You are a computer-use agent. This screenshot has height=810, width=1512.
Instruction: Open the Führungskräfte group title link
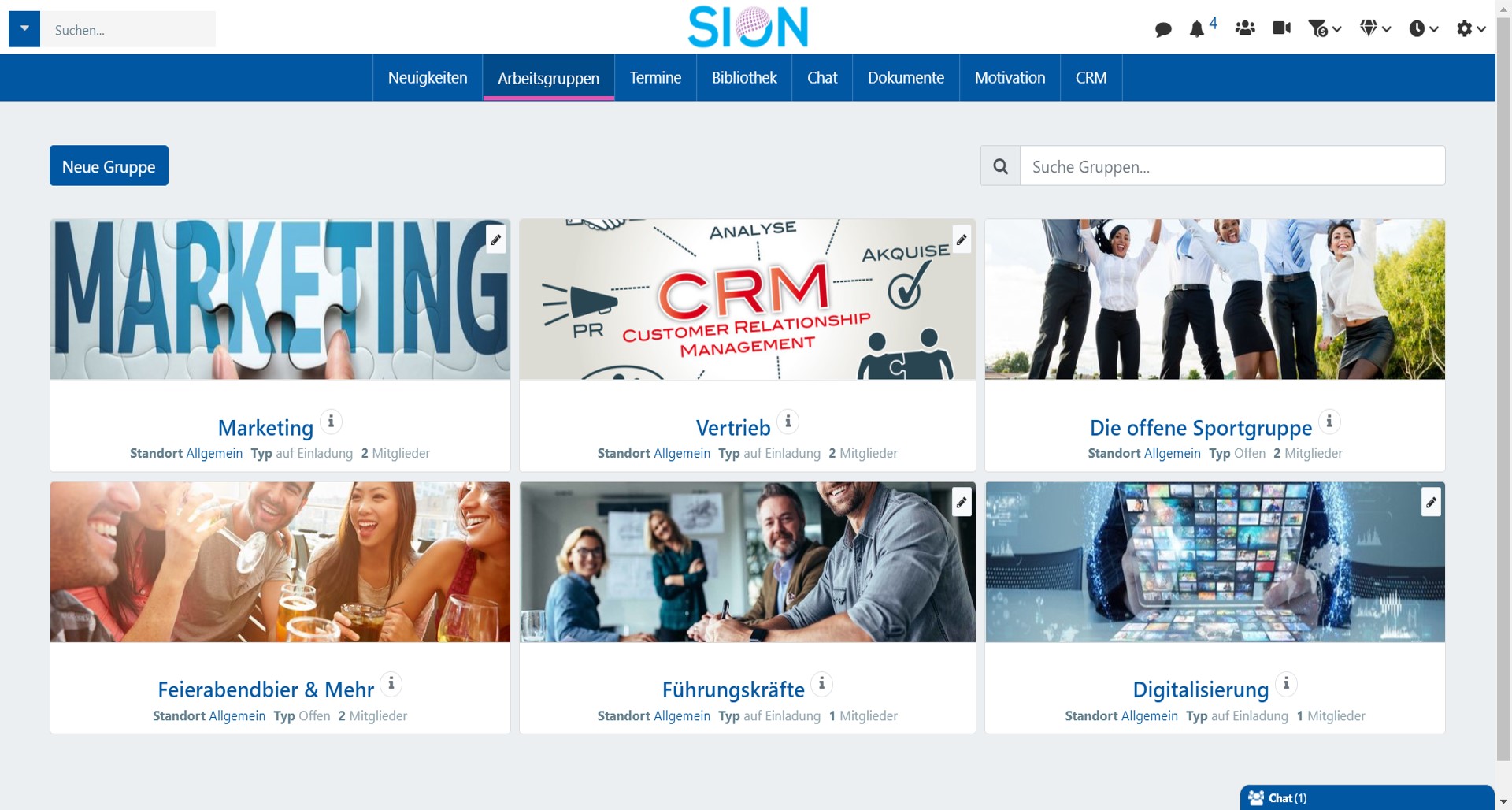pos(733,689)
